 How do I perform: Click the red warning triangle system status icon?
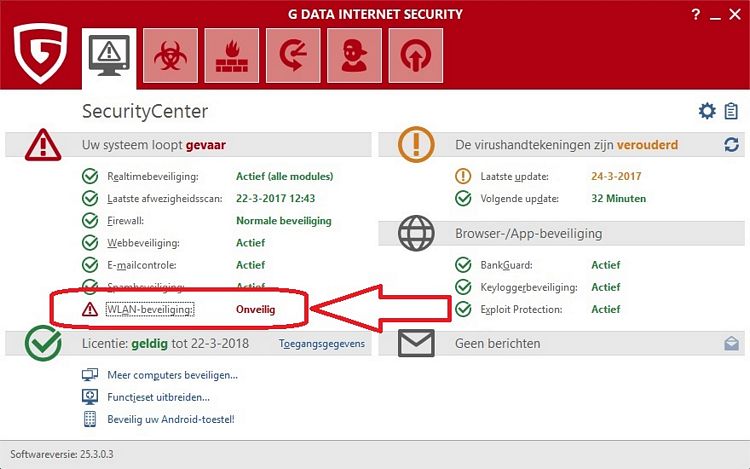pos(43,144)
